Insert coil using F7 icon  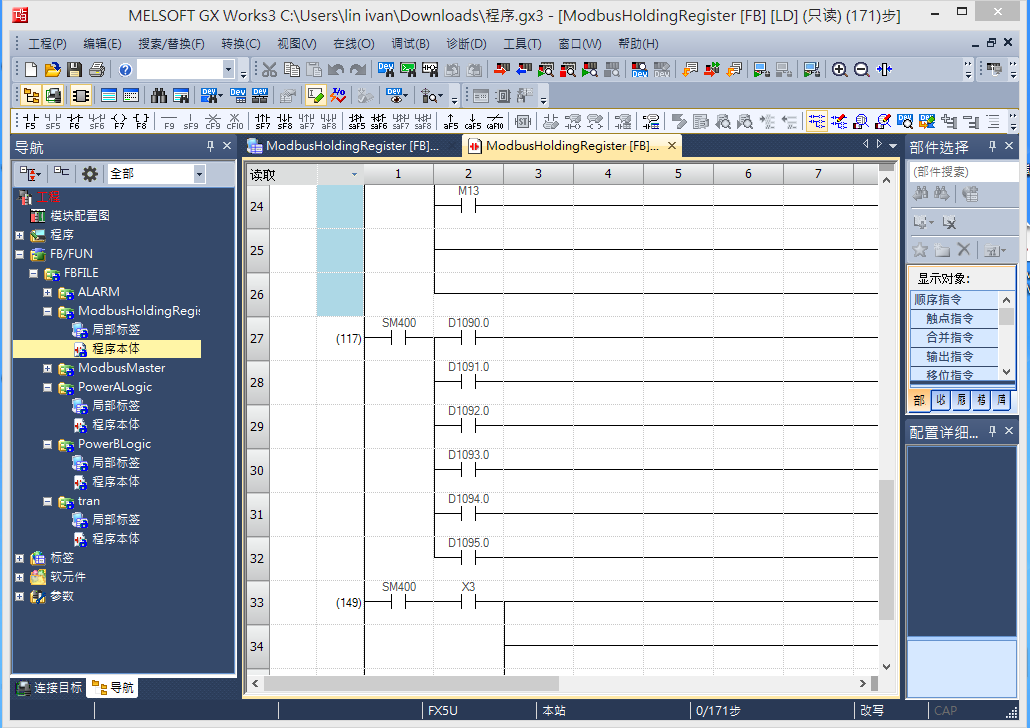pyautogui.click(x=119, y=122)
